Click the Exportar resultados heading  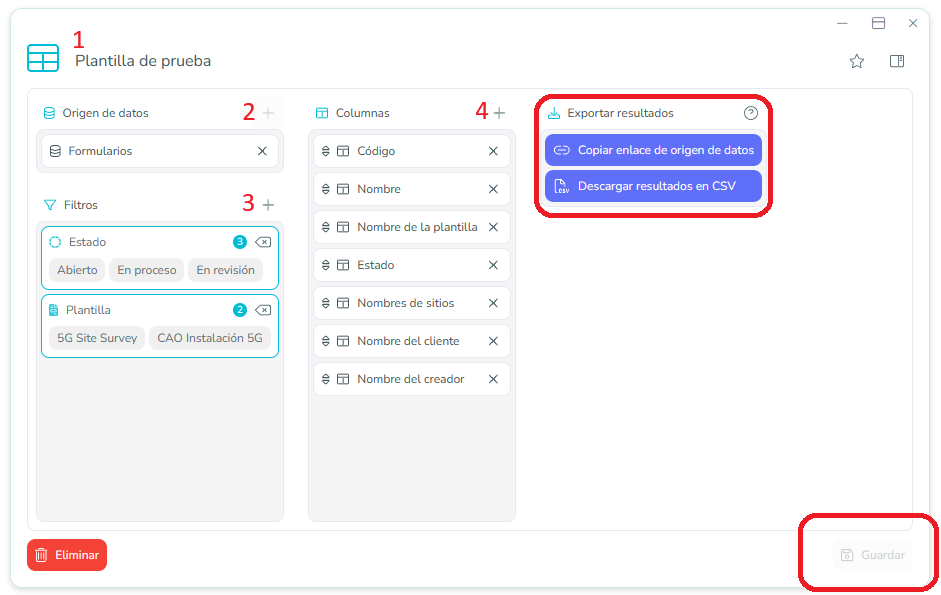tap(621, 113)
